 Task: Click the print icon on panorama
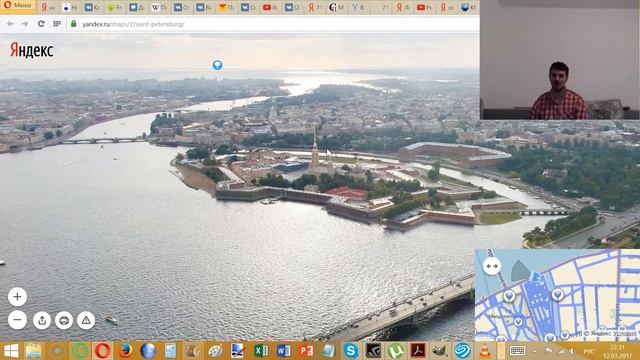point(64,320)
